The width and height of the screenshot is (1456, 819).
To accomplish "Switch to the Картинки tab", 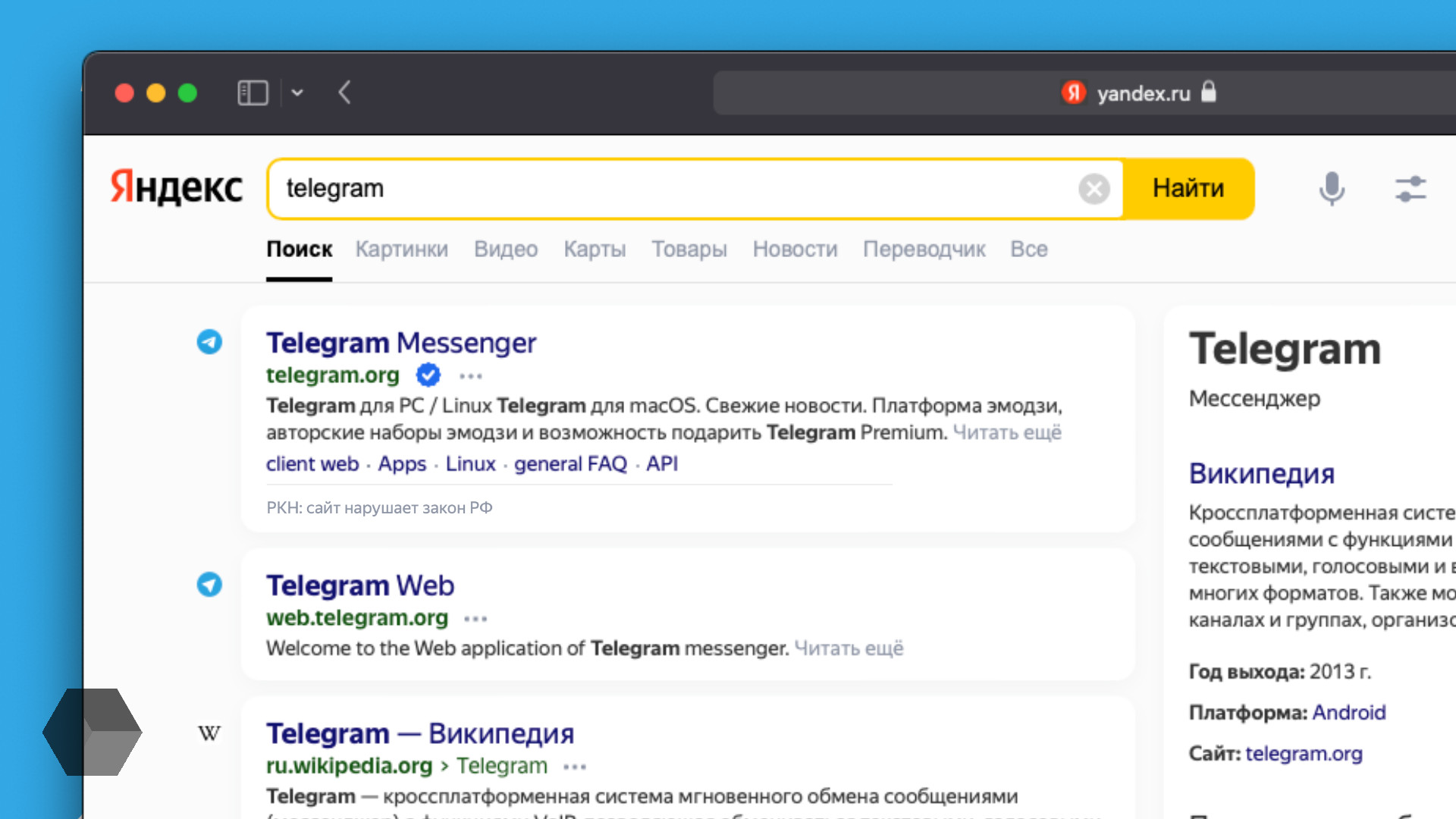I will (x=402, y=249).
